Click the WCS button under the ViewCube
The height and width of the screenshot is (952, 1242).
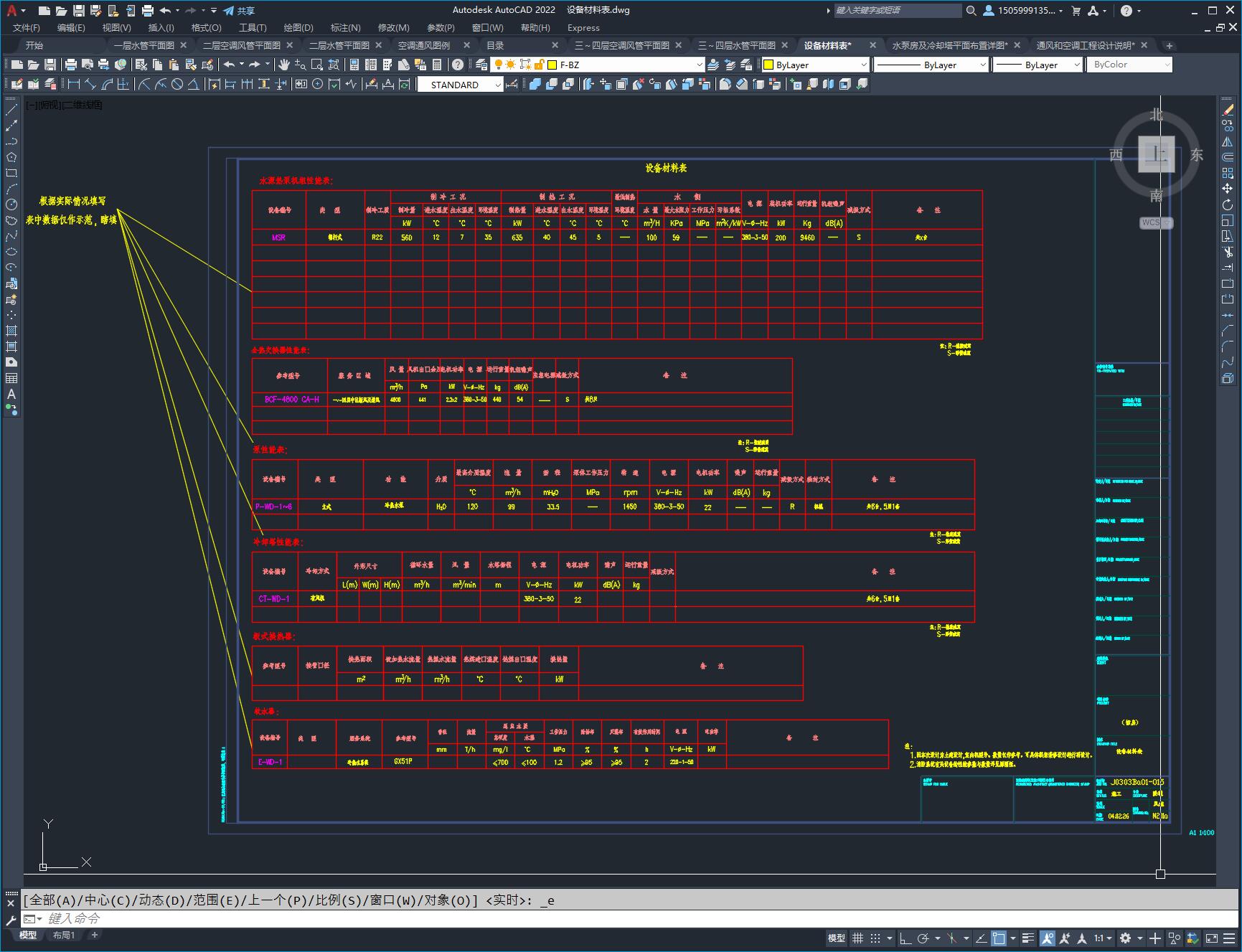click(1156, 222)
